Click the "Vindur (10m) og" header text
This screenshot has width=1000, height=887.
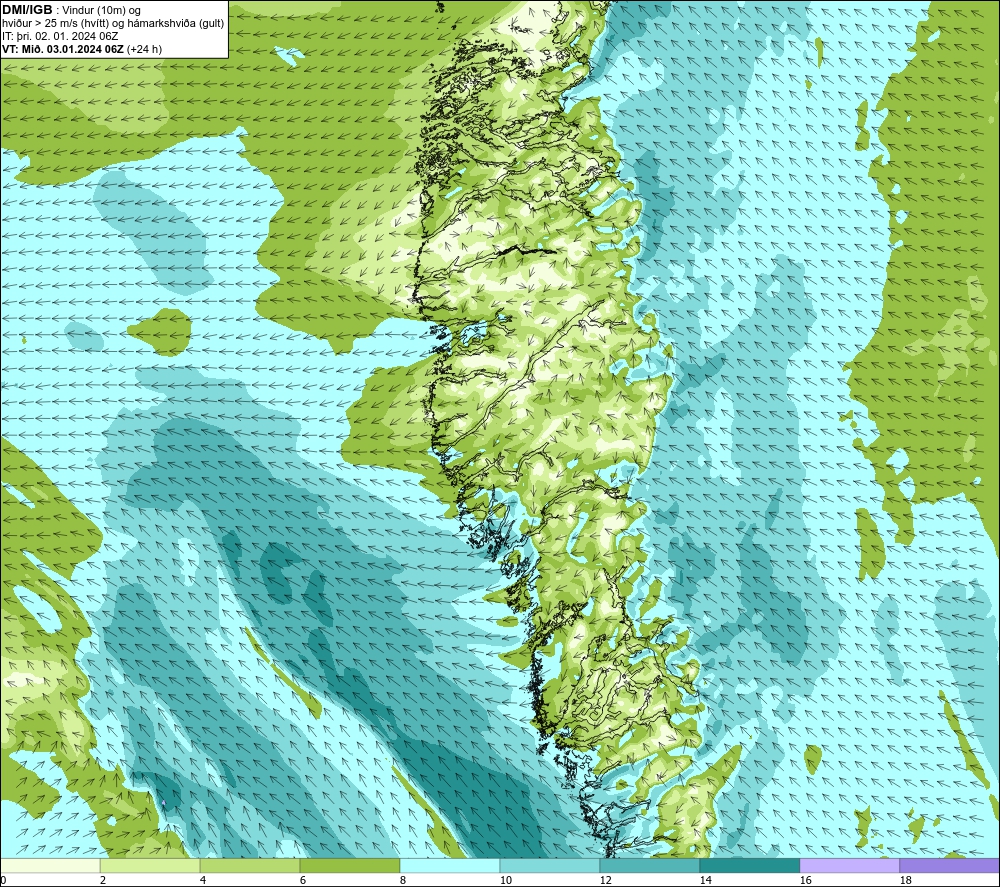click(101, 10)
